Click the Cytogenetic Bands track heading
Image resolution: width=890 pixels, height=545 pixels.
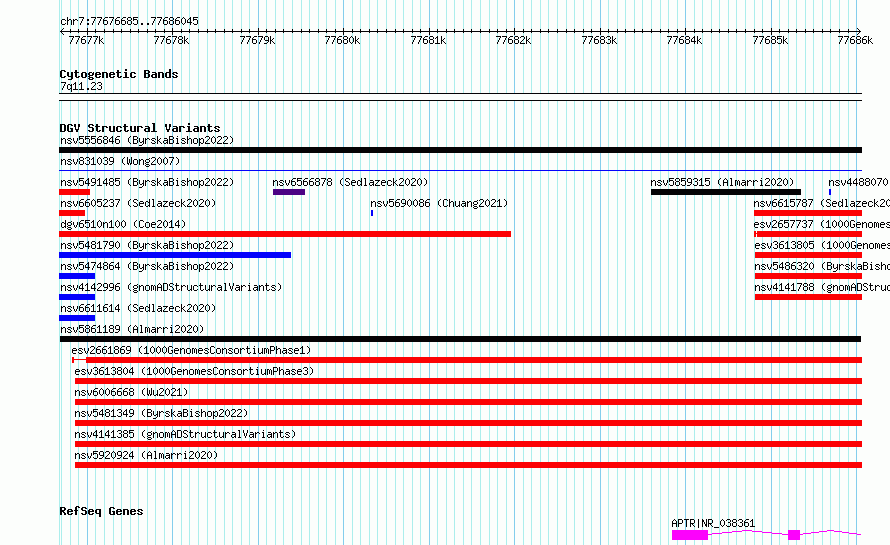click(x=119, y=74)
